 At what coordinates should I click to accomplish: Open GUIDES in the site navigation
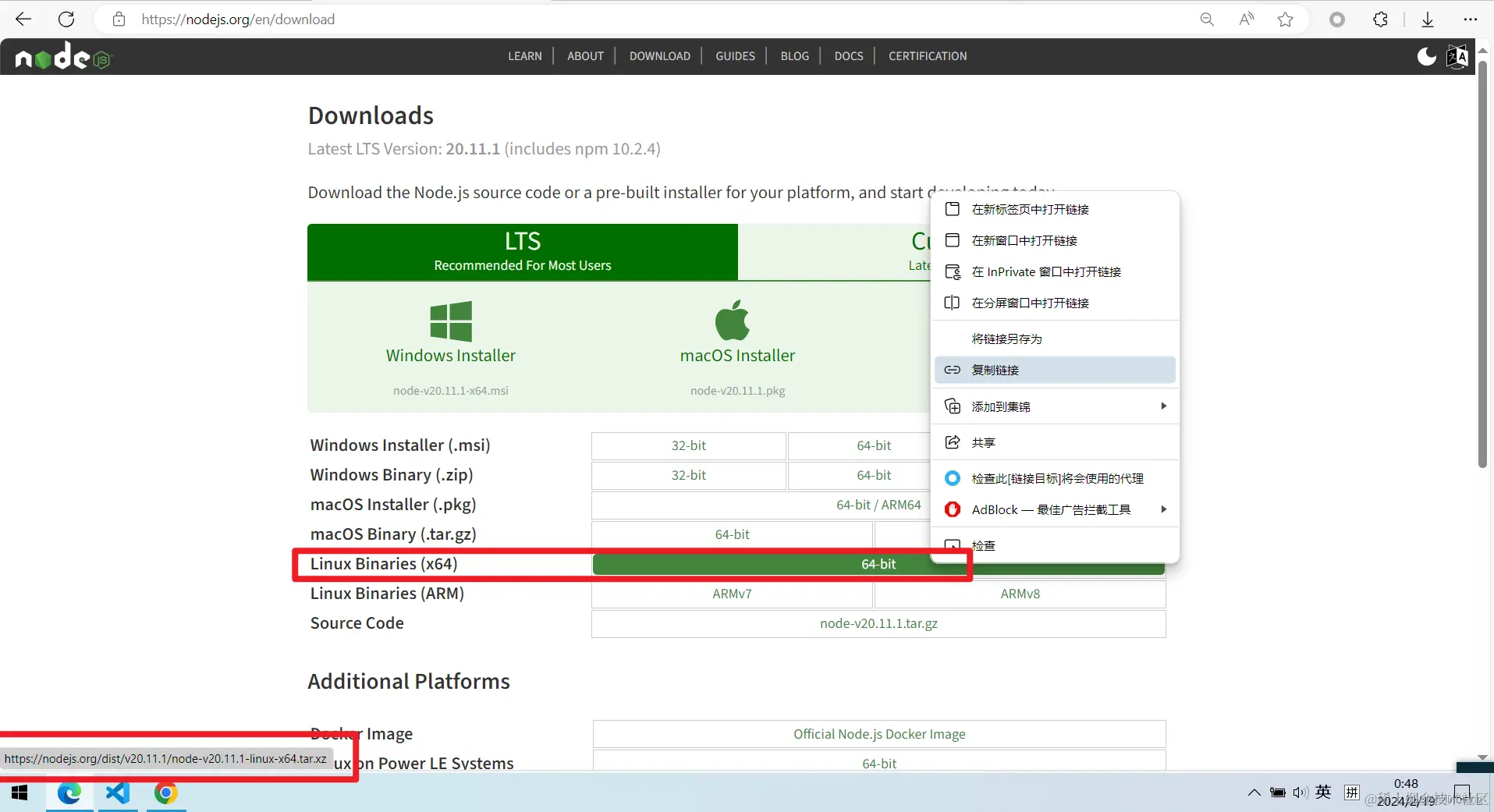pyautogui.click(x=736, y=56)
